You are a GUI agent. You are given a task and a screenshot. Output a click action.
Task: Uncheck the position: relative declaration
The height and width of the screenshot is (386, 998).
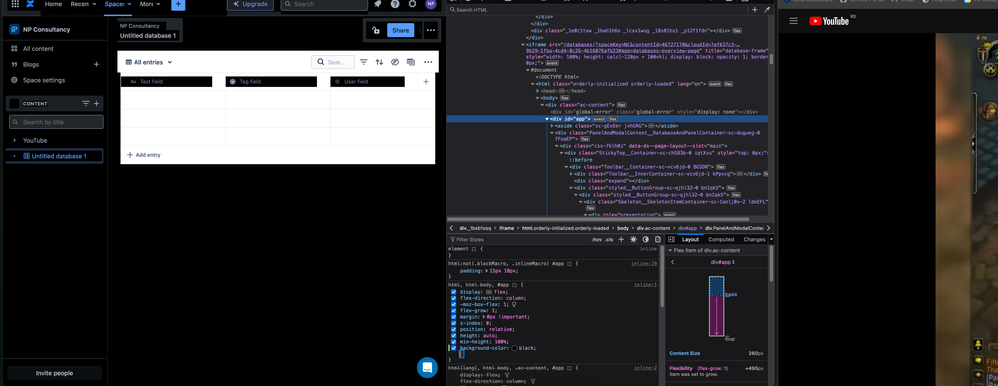(x=454, y=329)
